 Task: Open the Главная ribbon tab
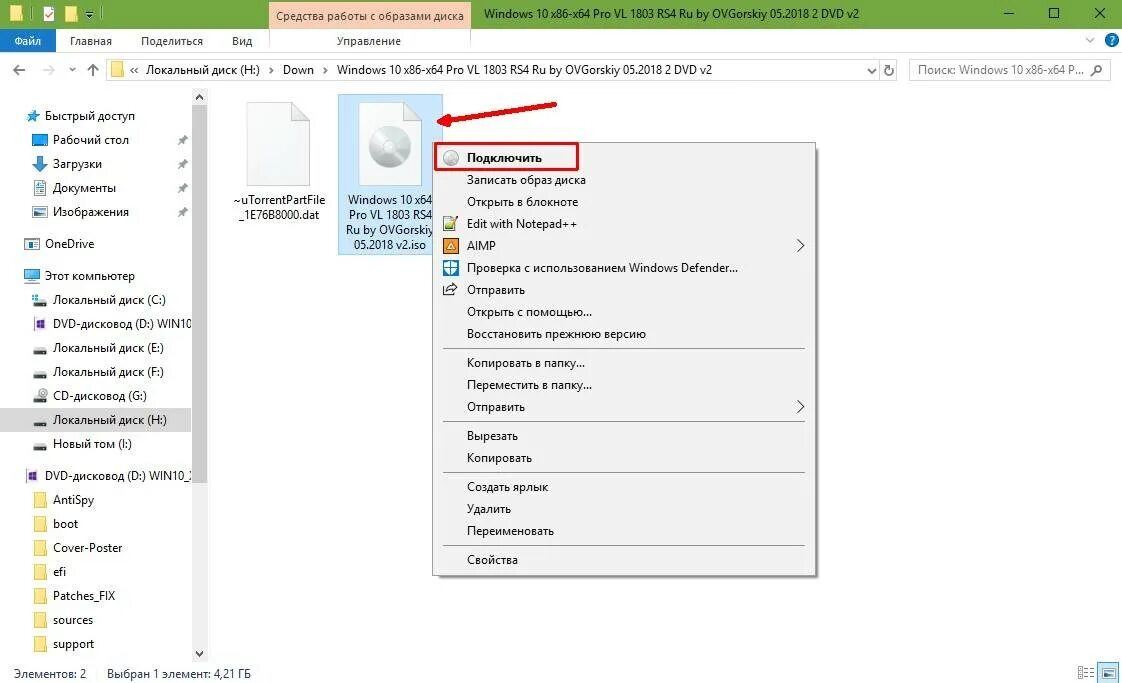coord(91,41)
